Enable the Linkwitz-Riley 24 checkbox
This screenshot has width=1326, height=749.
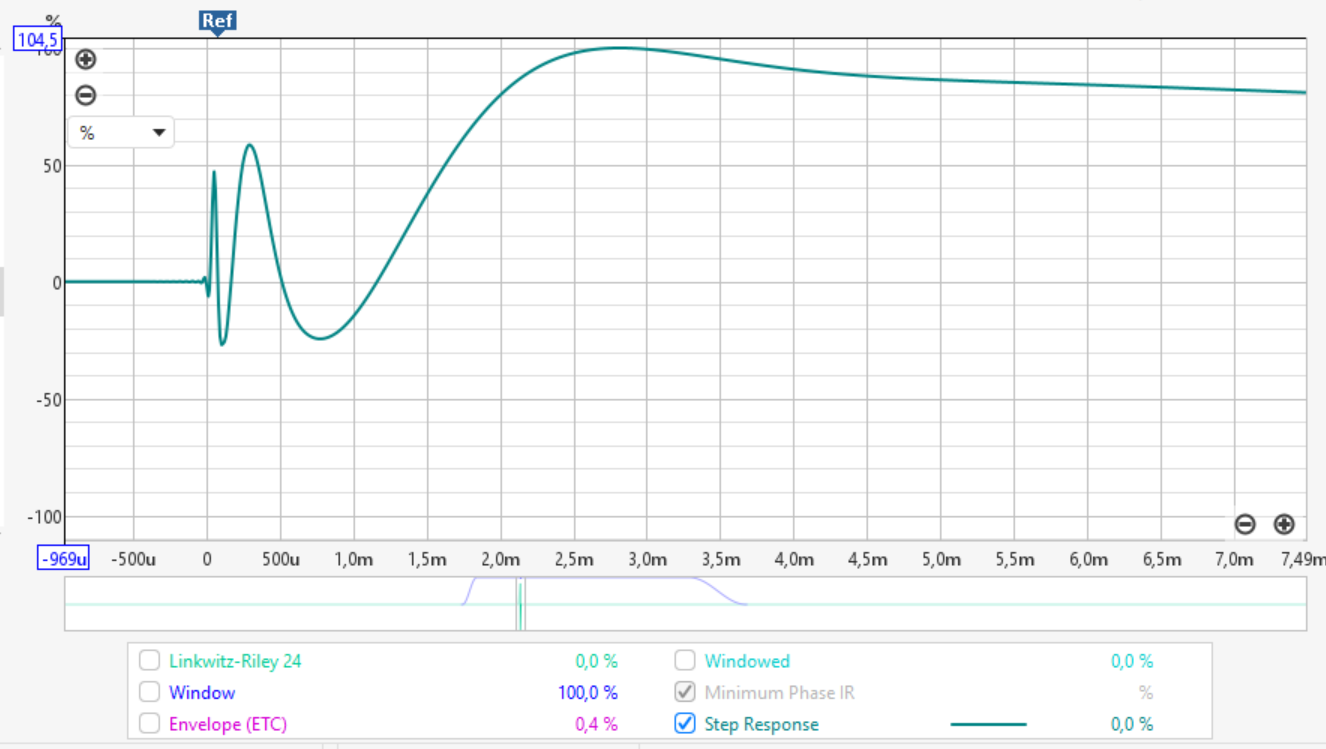150,661
